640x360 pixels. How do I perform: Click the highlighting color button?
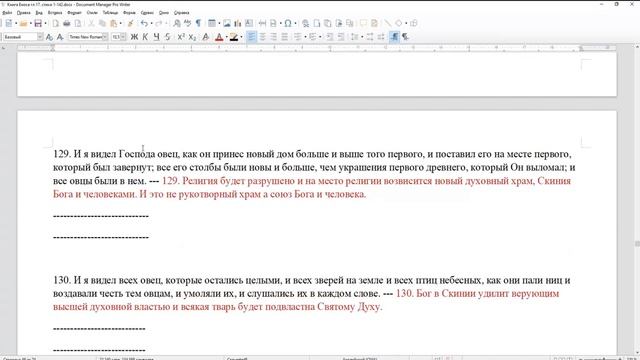click(x=234, y=37)
